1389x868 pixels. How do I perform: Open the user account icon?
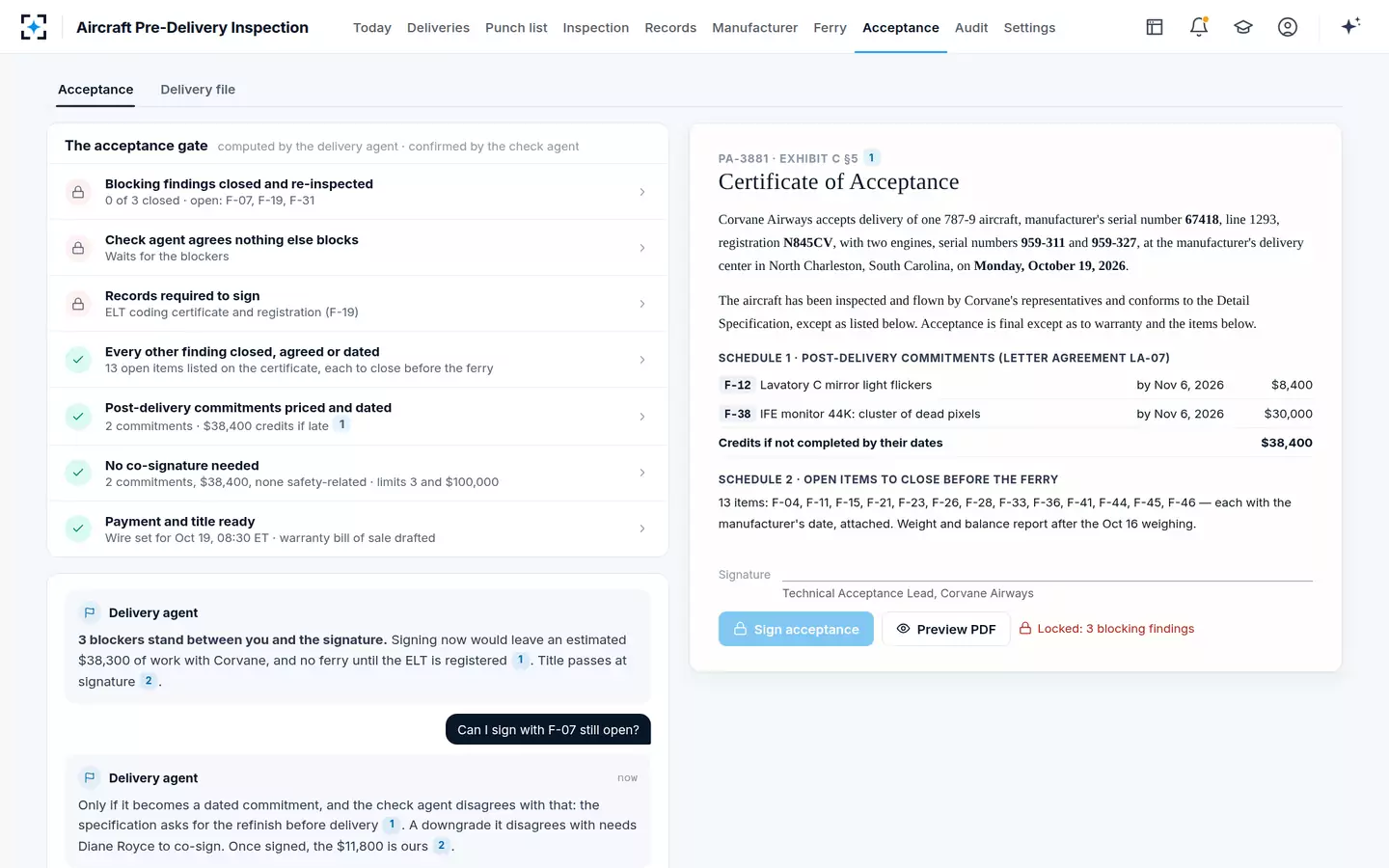point(1288,27)
